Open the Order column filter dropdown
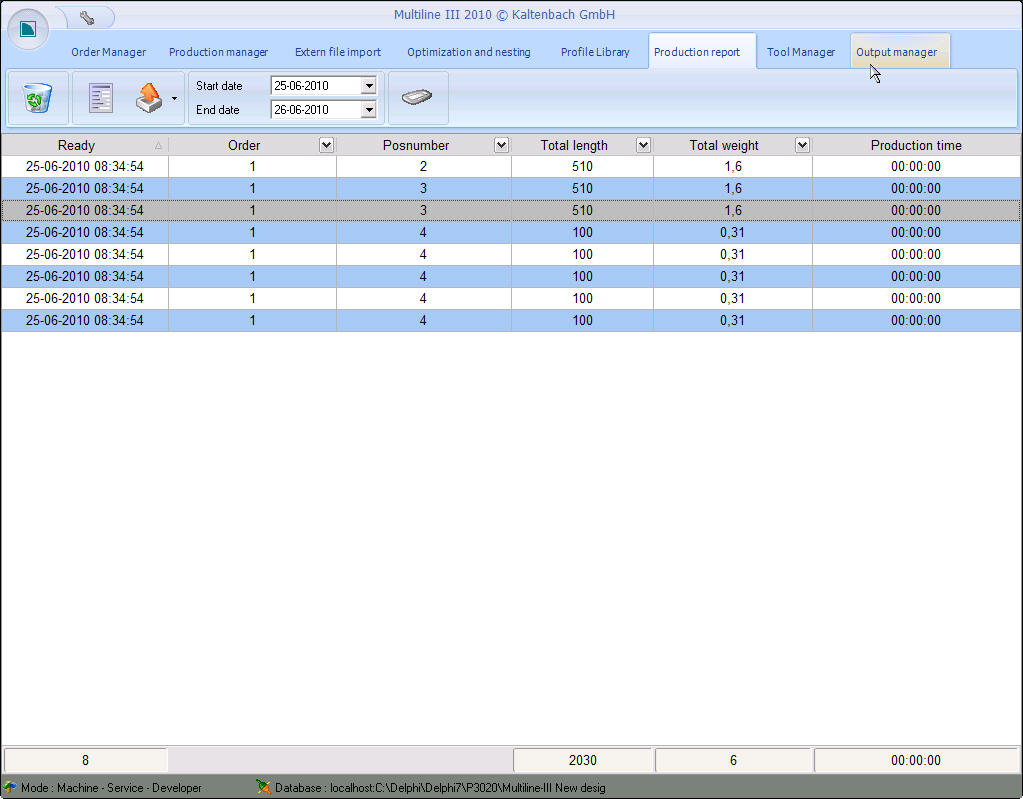 click(326, 145)
